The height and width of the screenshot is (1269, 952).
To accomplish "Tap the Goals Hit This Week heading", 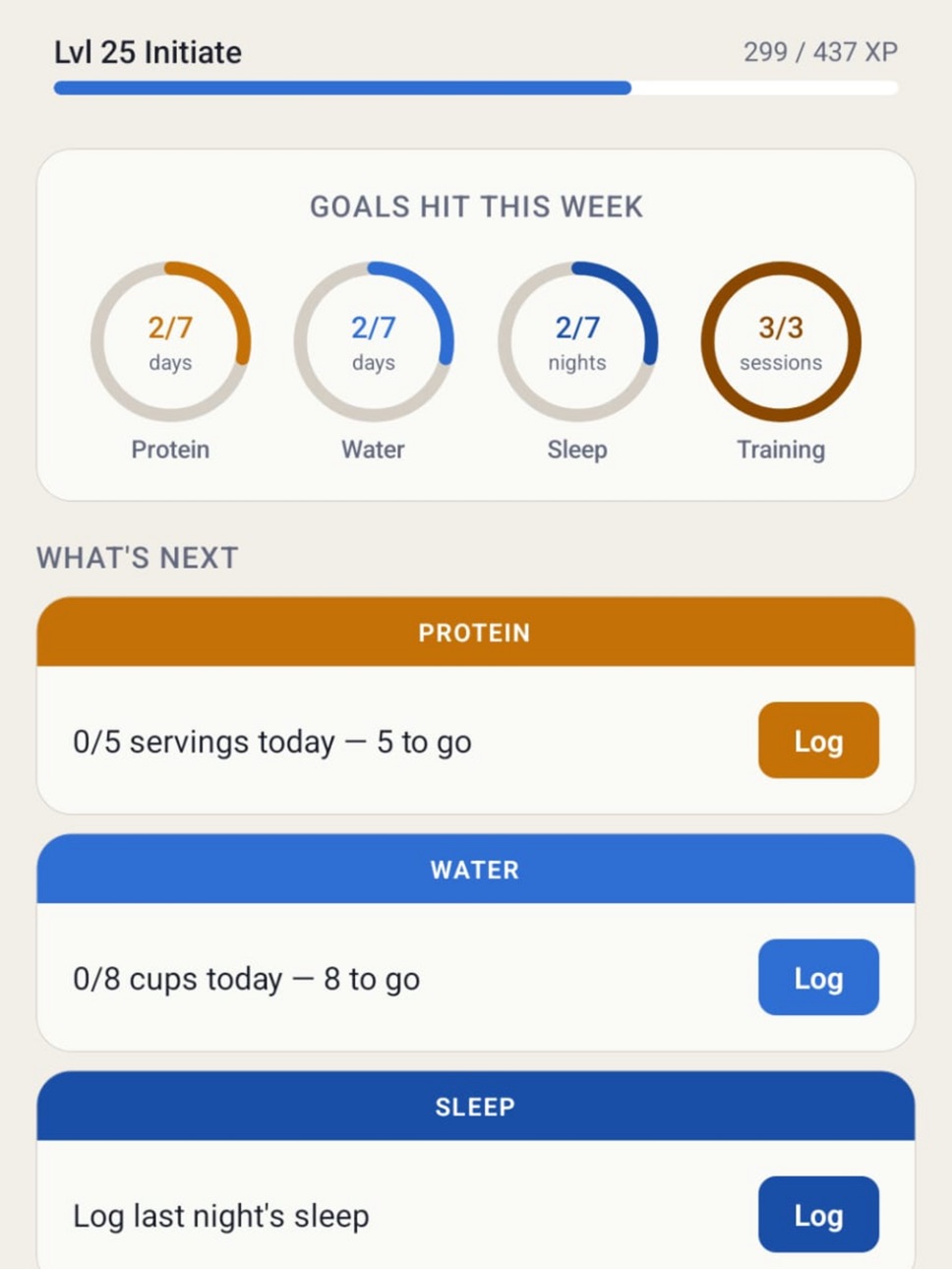I will pyautogui.click(x=476, y=207).
